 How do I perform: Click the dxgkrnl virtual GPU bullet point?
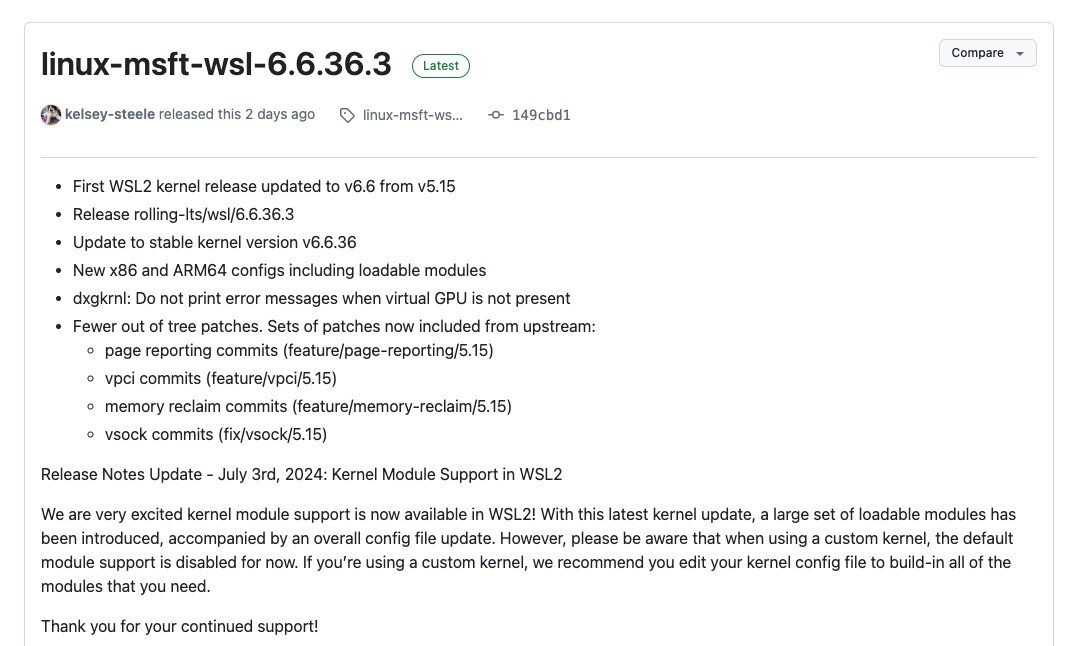321,298
